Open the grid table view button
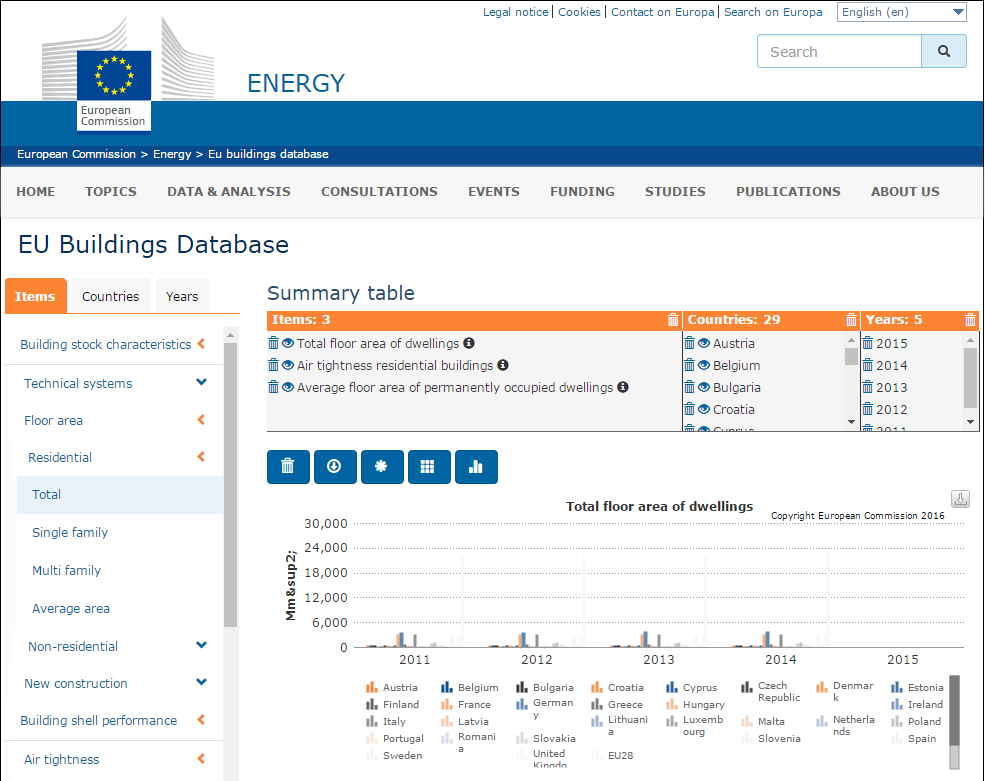The height and width of the screenshot is (781, 985). (x=428, y=467)
